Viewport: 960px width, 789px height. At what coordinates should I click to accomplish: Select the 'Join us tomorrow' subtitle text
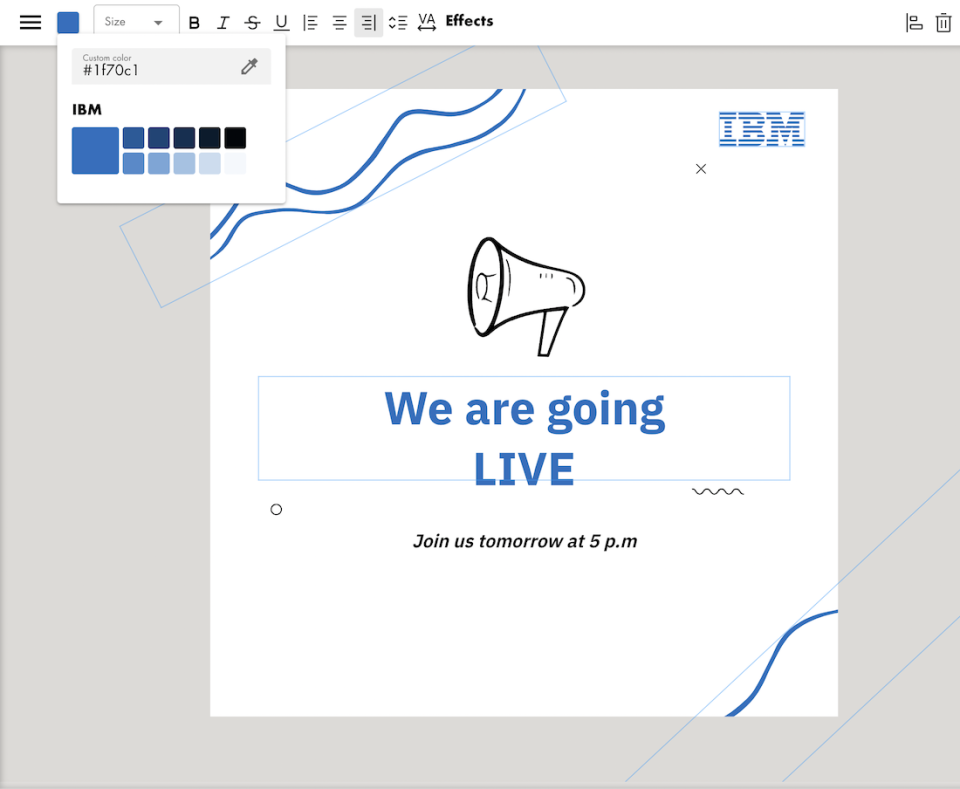(525, 541)
